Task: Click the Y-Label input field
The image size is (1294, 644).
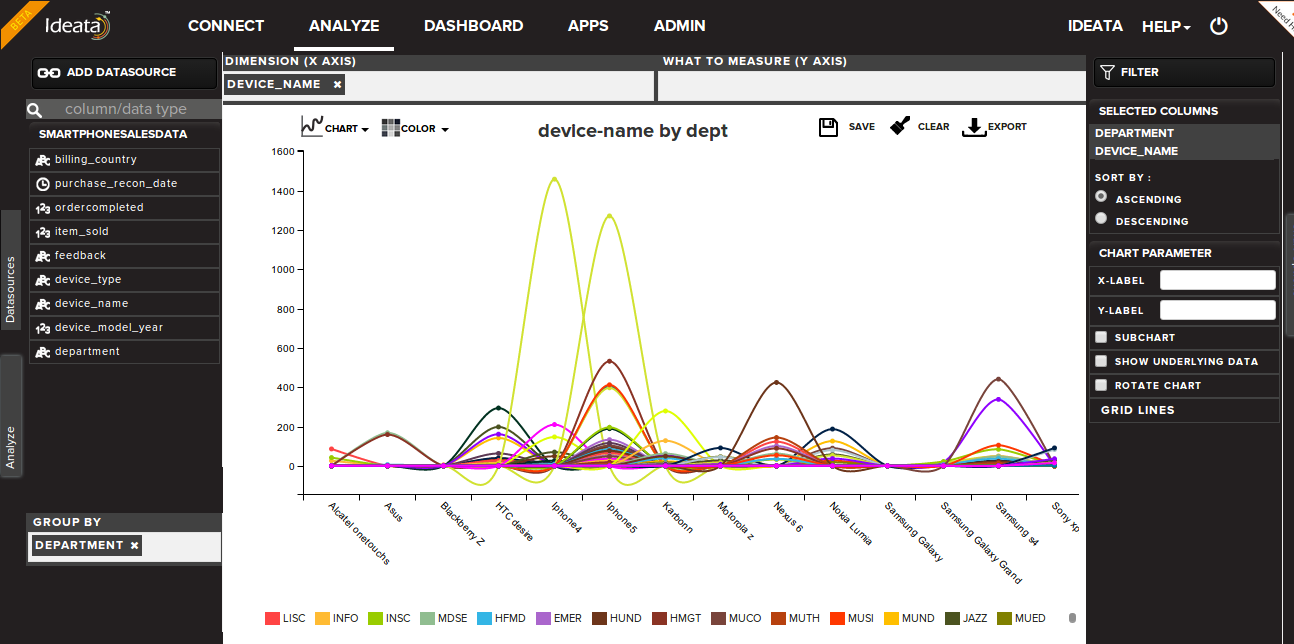Action: (1217, 310)
